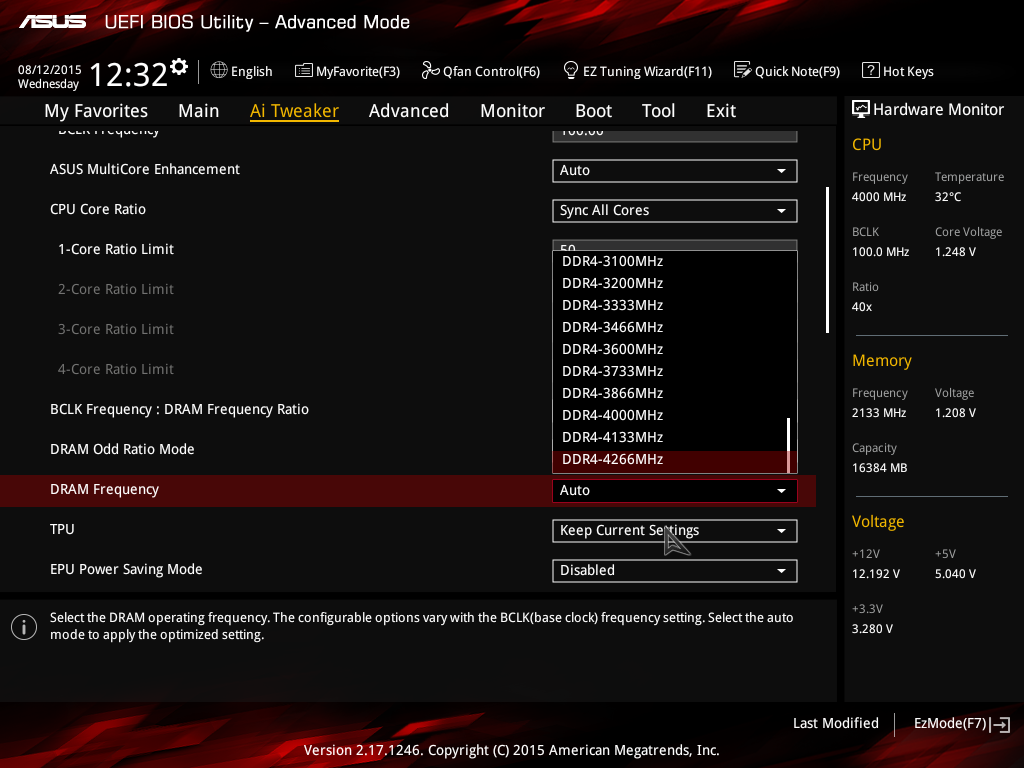Click the 12:32 clock display
1024x768 pixels.
[128, 74]
